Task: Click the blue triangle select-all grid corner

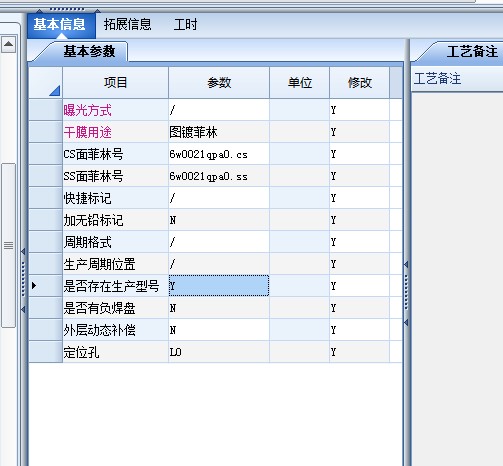Action: pos(46,83)
